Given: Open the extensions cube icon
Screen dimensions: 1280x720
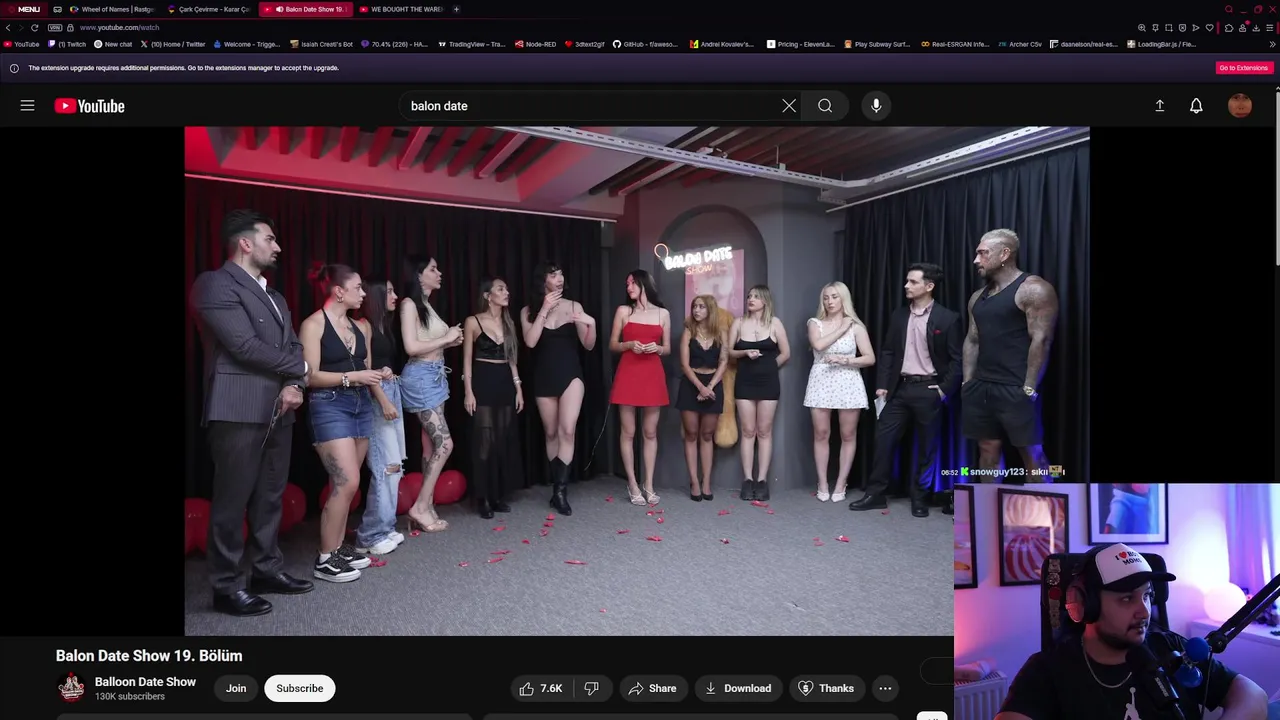Looking at the screenshot, I should point(1229,28).
